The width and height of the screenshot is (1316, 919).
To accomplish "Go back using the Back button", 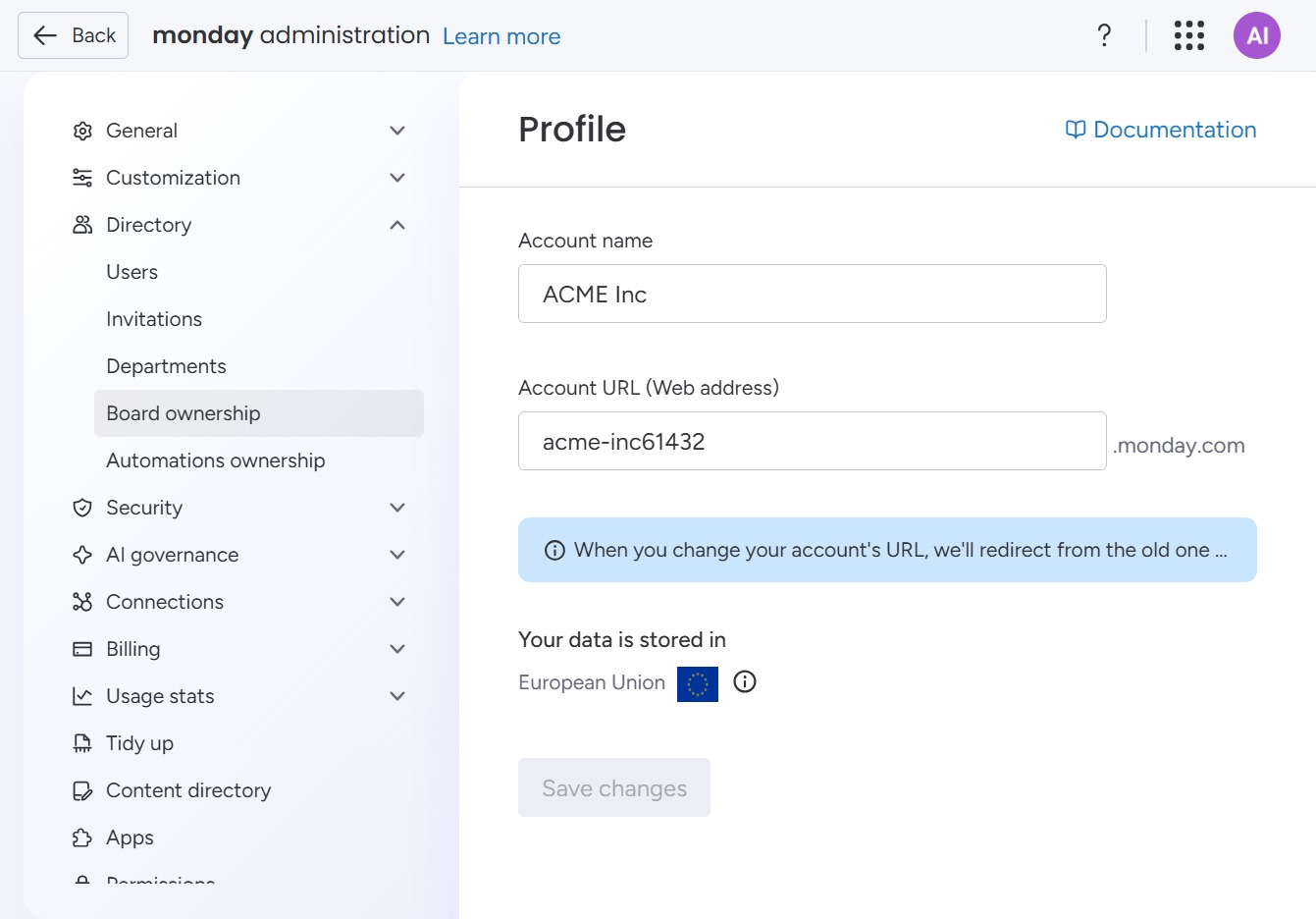I will click(74, 35).
